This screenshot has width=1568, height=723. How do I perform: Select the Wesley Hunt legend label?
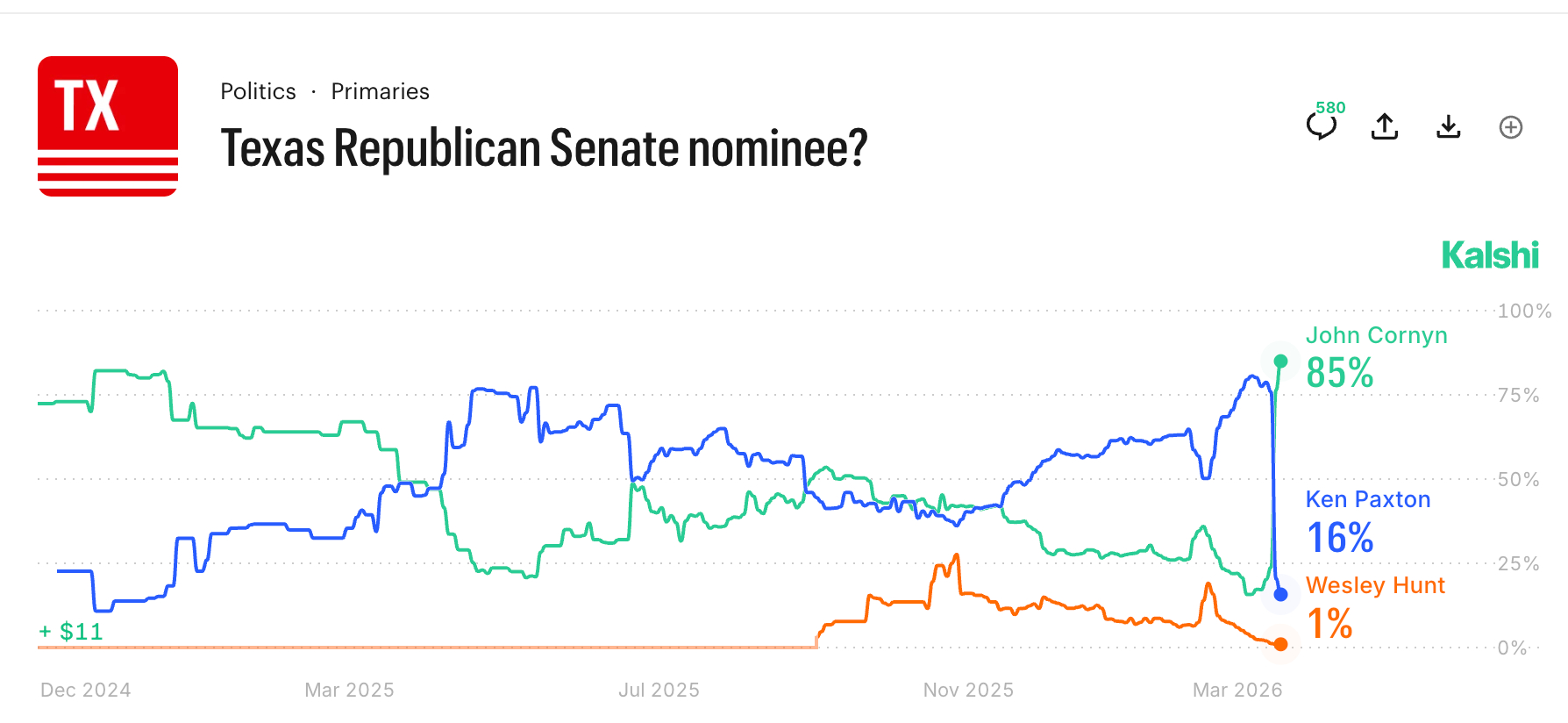(x=1374, y=585)
